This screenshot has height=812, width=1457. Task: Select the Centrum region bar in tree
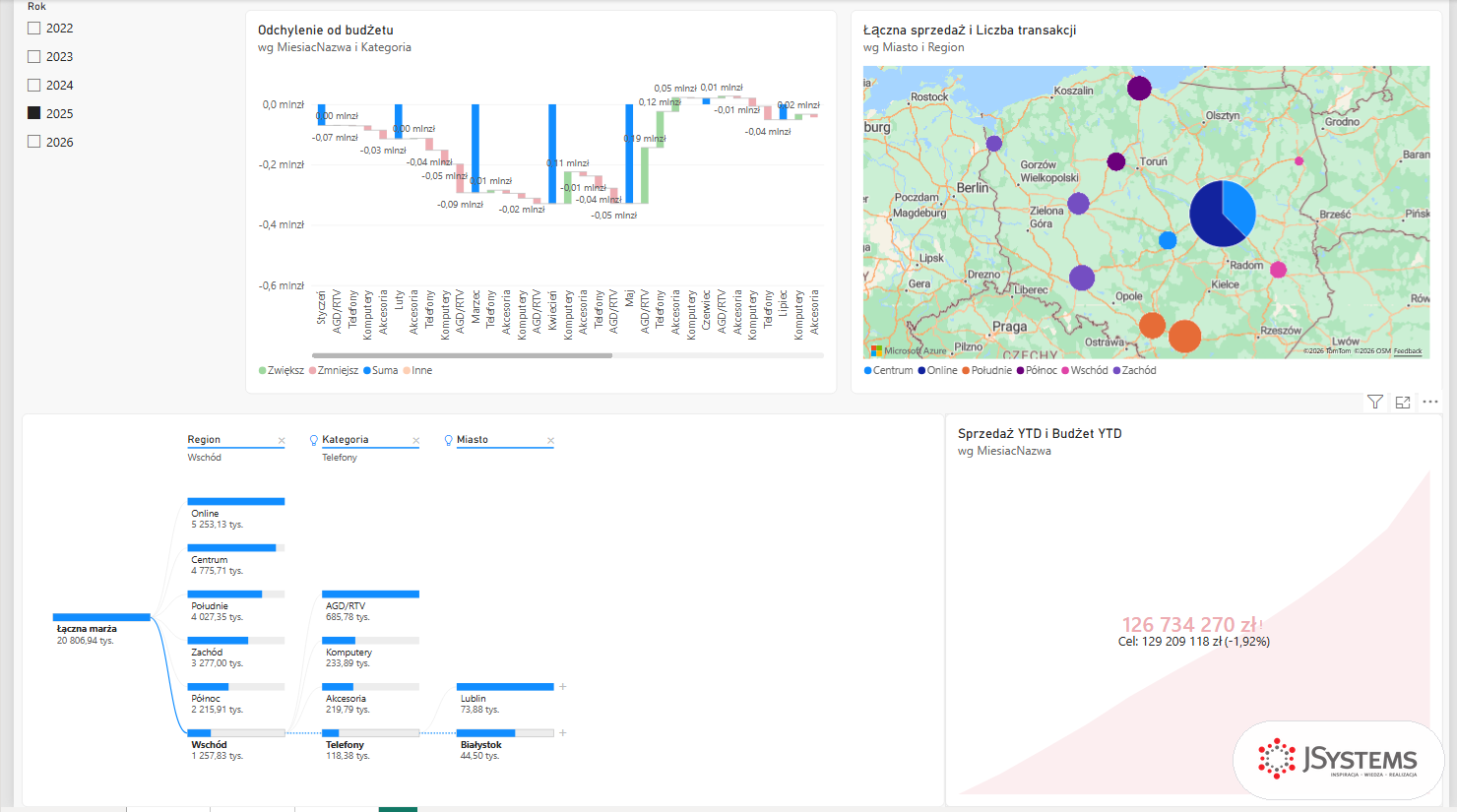236,548
